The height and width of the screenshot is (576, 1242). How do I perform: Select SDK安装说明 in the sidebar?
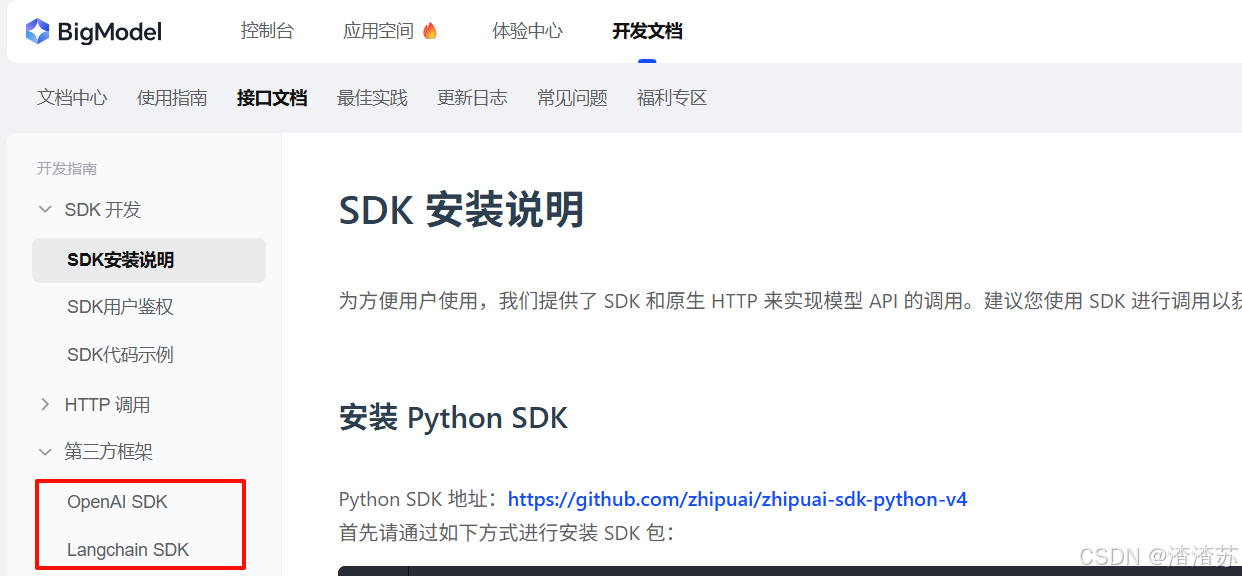(x=149, y=260)
